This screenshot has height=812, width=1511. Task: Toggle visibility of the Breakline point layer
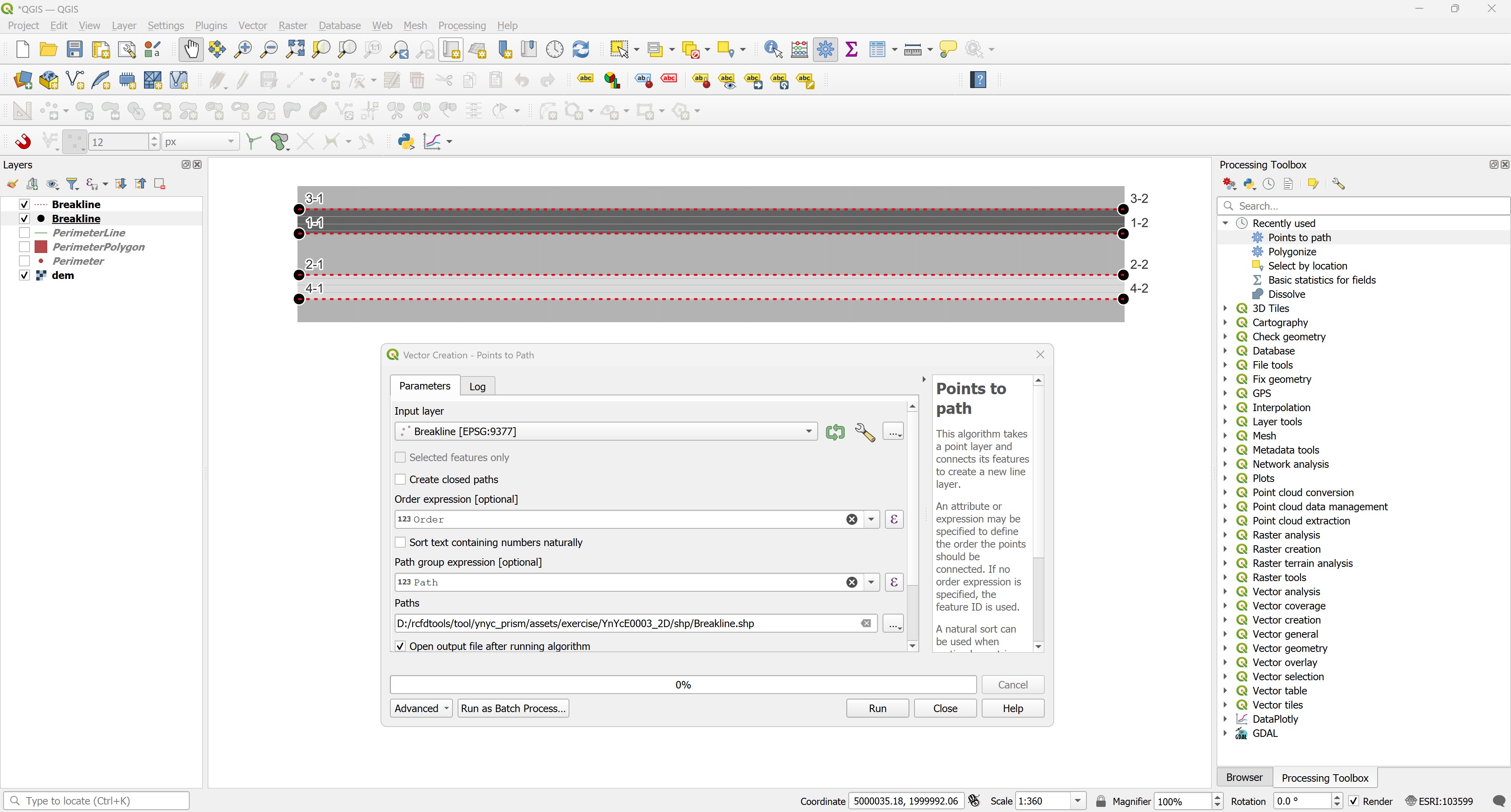pyautogui.click(x=24, y=218)
